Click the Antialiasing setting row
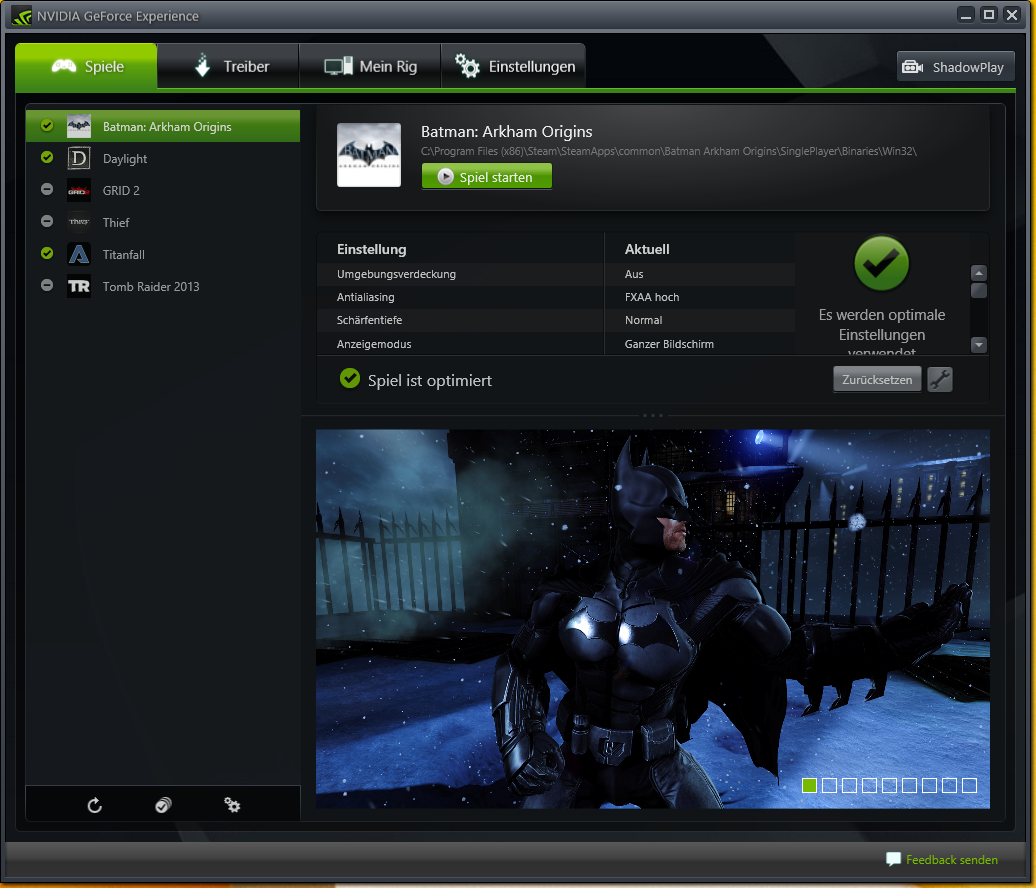Screen dimensions: 1036x888 click(556, 297)
